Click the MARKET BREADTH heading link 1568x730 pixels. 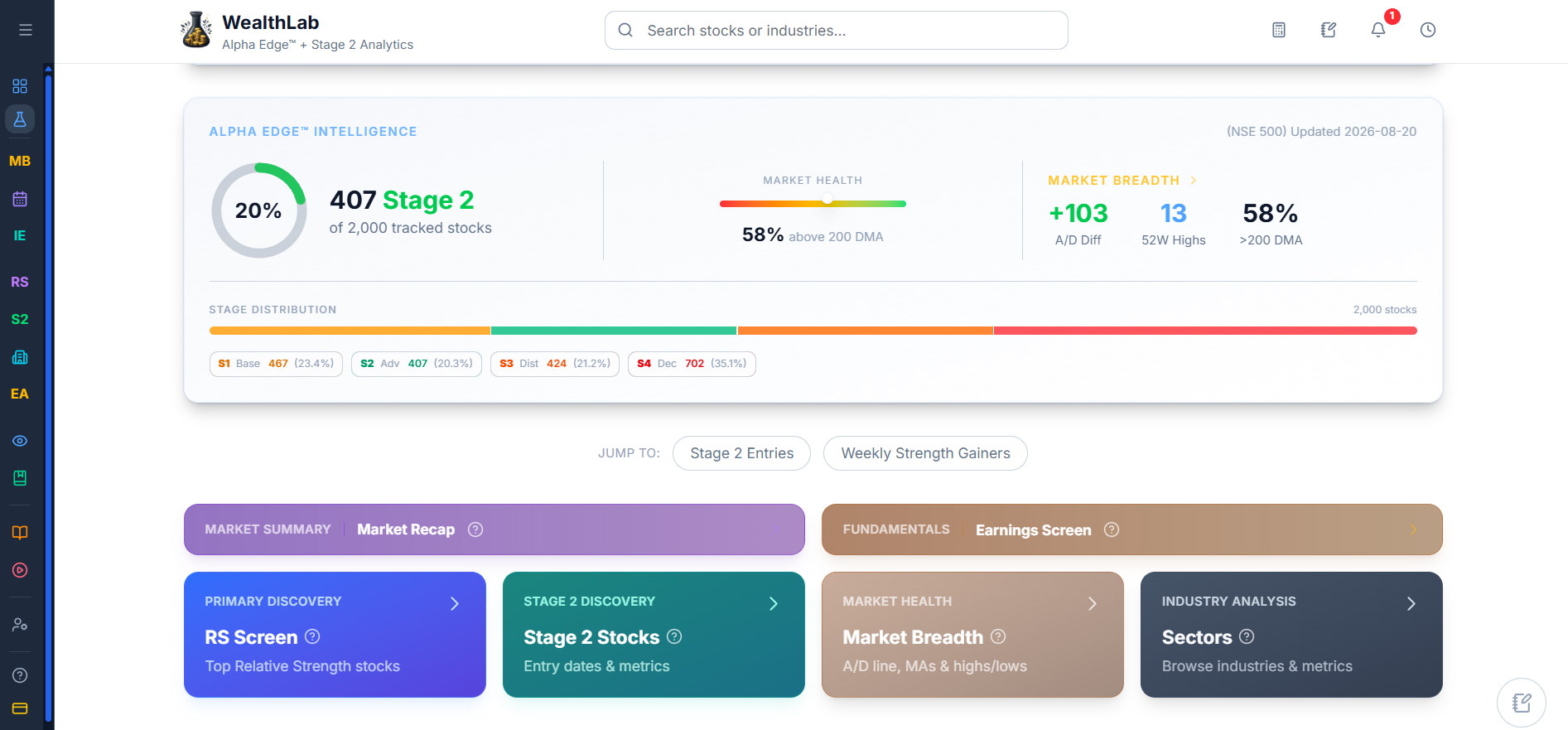[x=1114, y=181]
